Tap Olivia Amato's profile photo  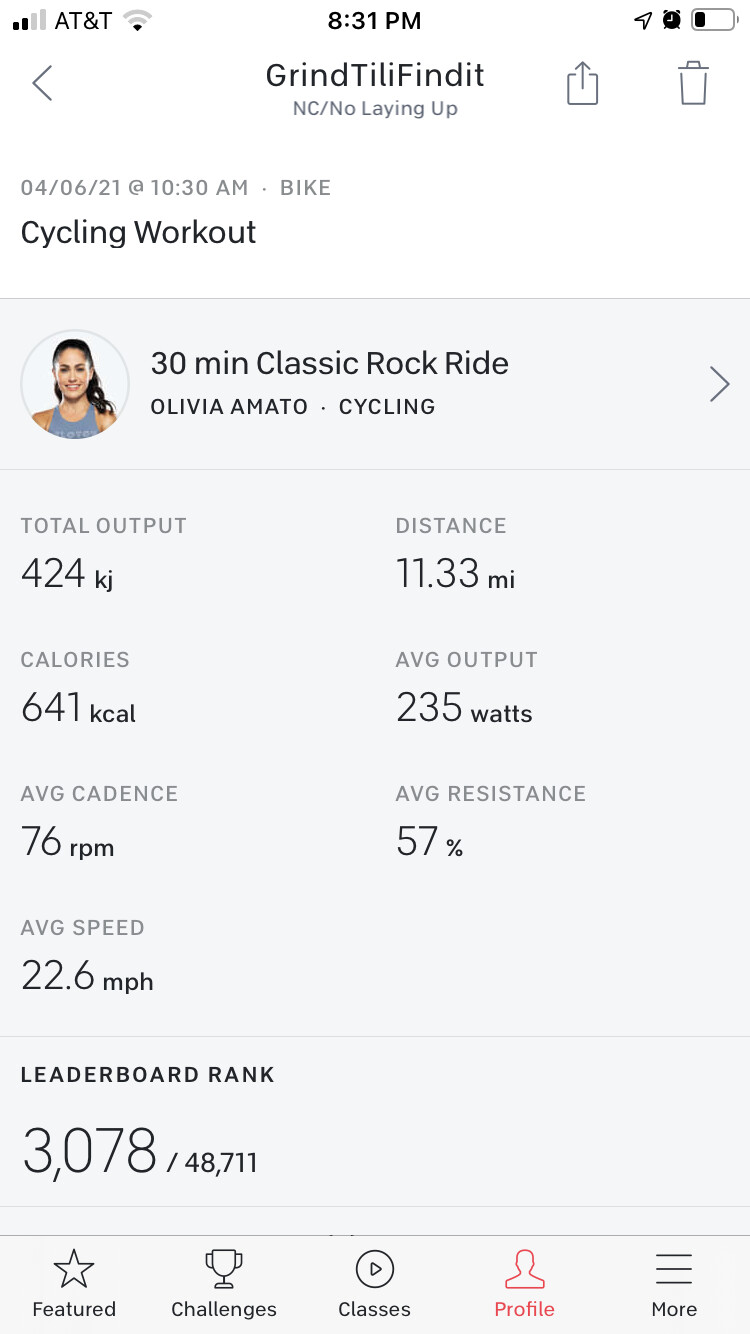tap(75, 384)
